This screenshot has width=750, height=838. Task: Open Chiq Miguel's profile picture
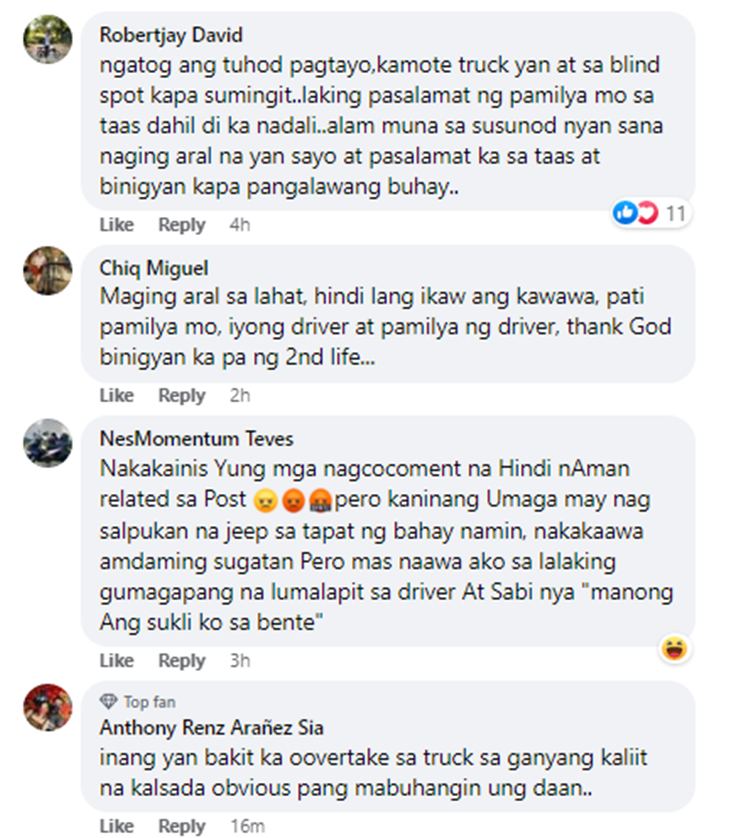(x=48, y=270)
